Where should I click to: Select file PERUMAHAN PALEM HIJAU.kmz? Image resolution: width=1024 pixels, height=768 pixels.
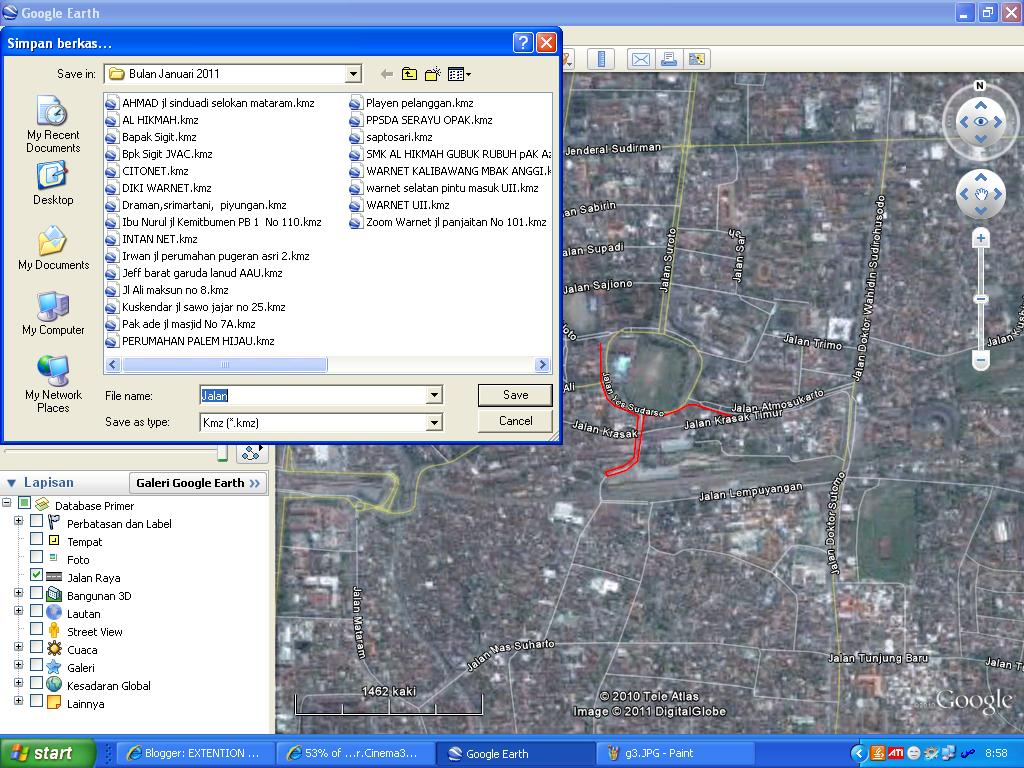coord(190,341)
